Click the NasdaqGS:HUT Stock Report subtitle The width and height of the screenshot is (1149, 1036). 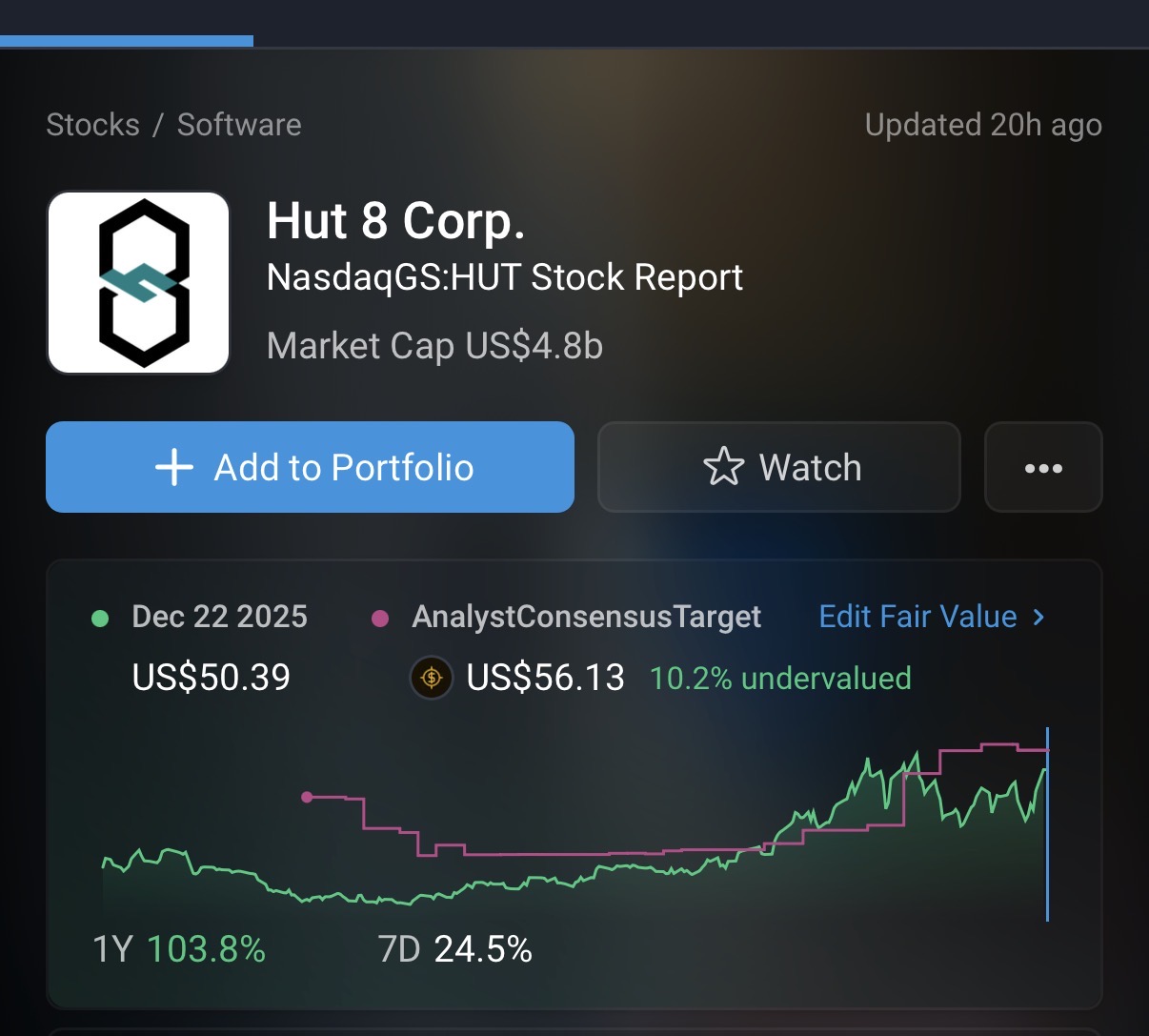504,277
